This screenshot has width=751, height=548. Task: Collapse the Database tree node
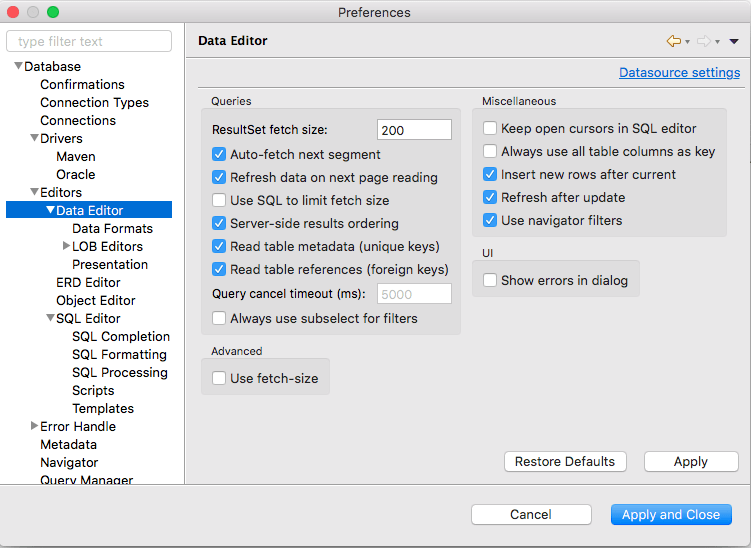(18, 66)
